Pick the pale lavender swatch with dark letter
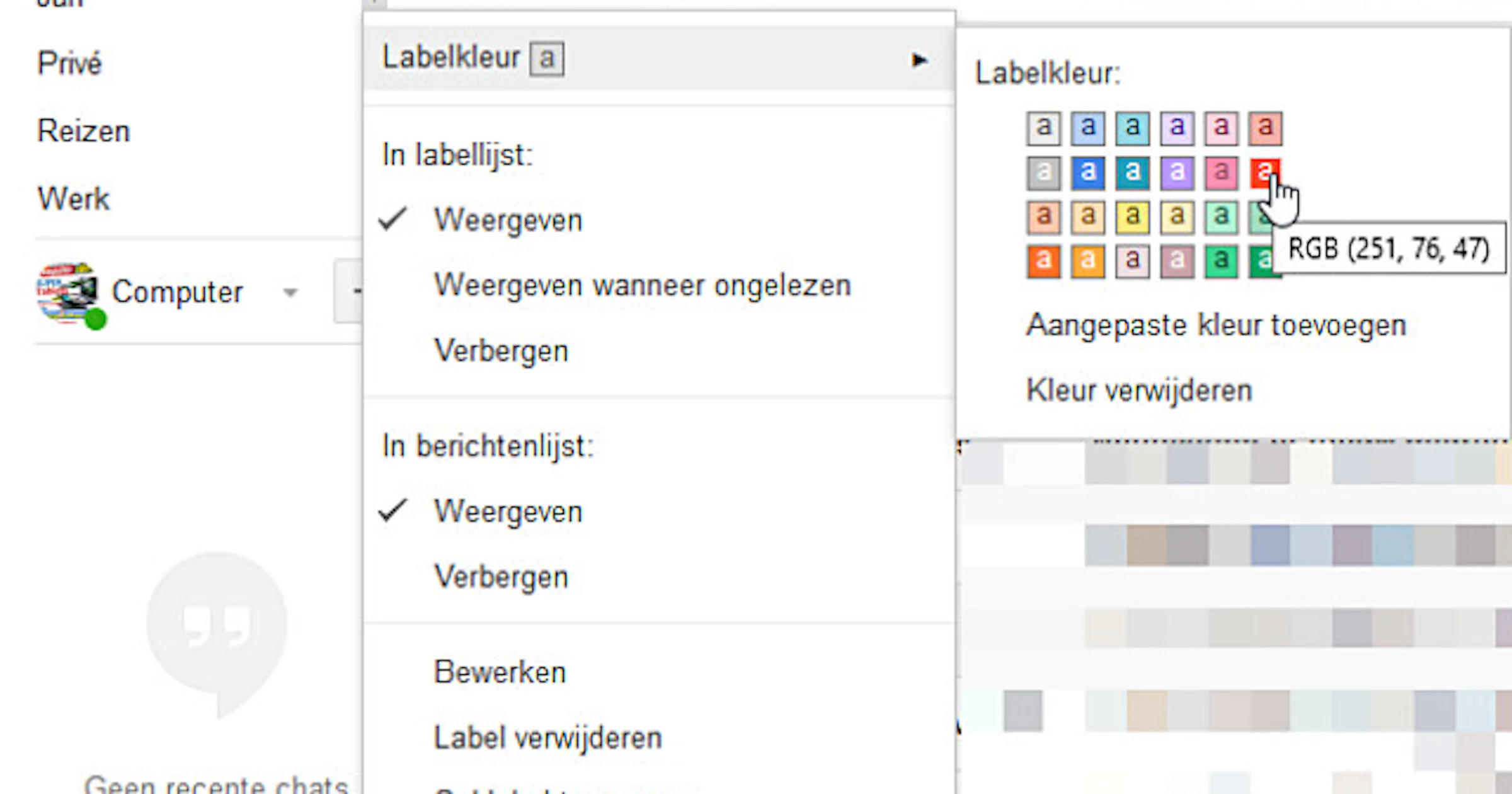 1177,128
